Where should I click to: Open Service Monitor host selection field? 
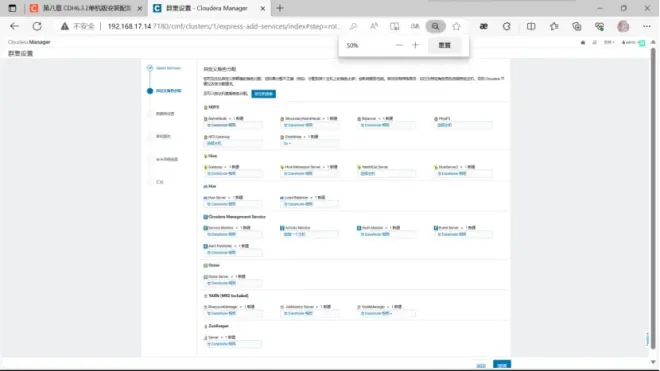[x=233, y=234]
